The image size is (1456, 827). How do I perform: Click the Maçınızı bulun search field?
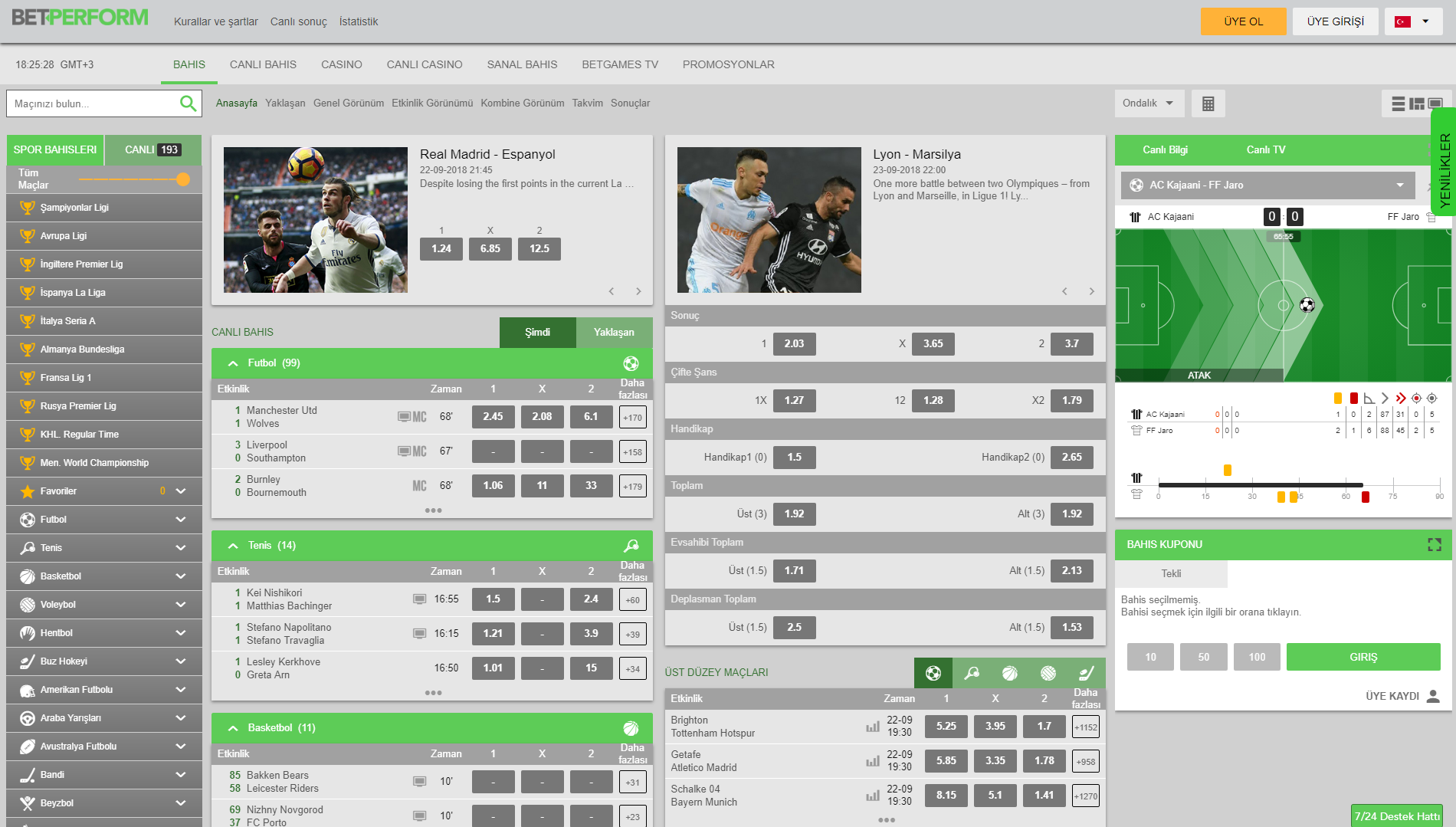pyautogui.click(x=92, y=103)
